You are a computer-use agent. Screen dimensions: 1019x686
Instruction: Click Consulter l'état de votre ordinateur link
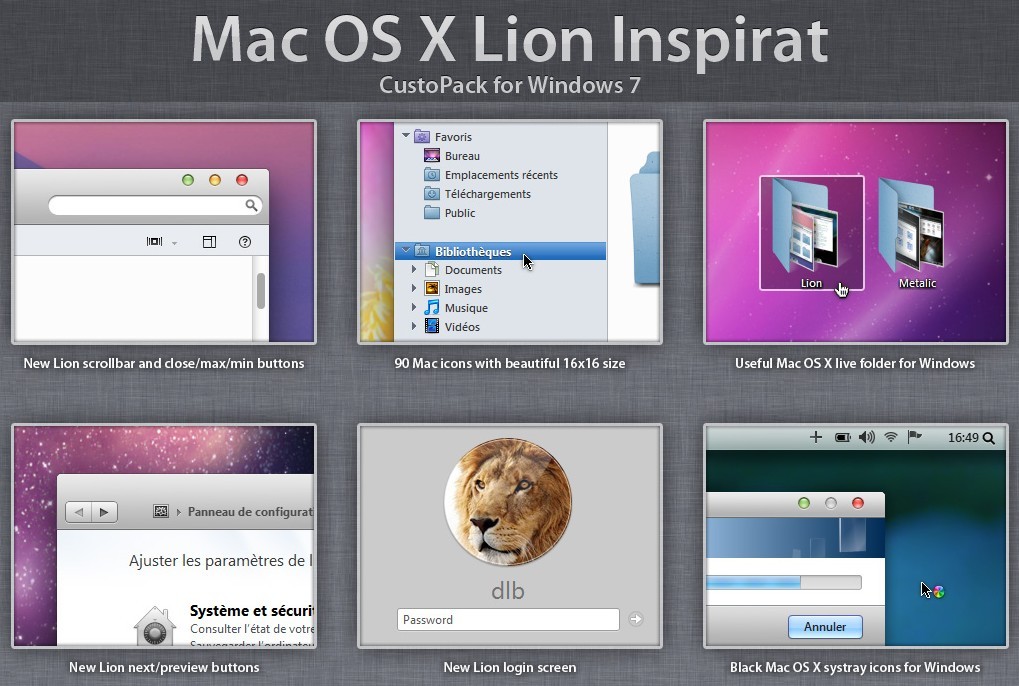252,629
